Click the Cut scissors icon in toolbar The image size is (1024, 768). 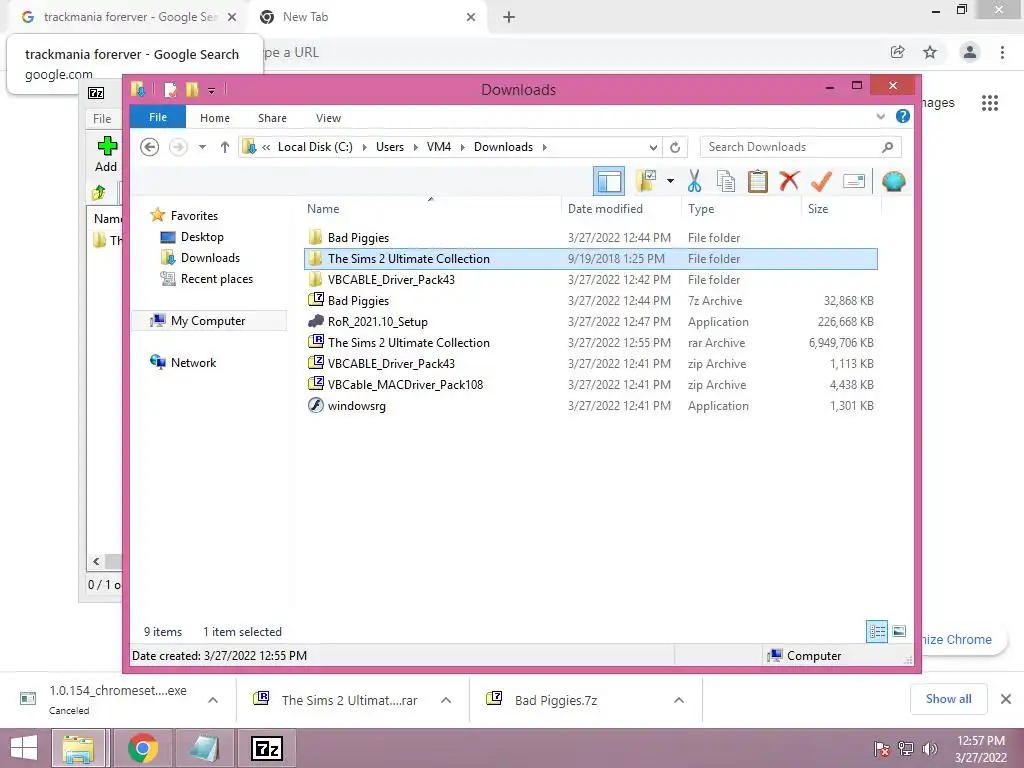(694, 181)
